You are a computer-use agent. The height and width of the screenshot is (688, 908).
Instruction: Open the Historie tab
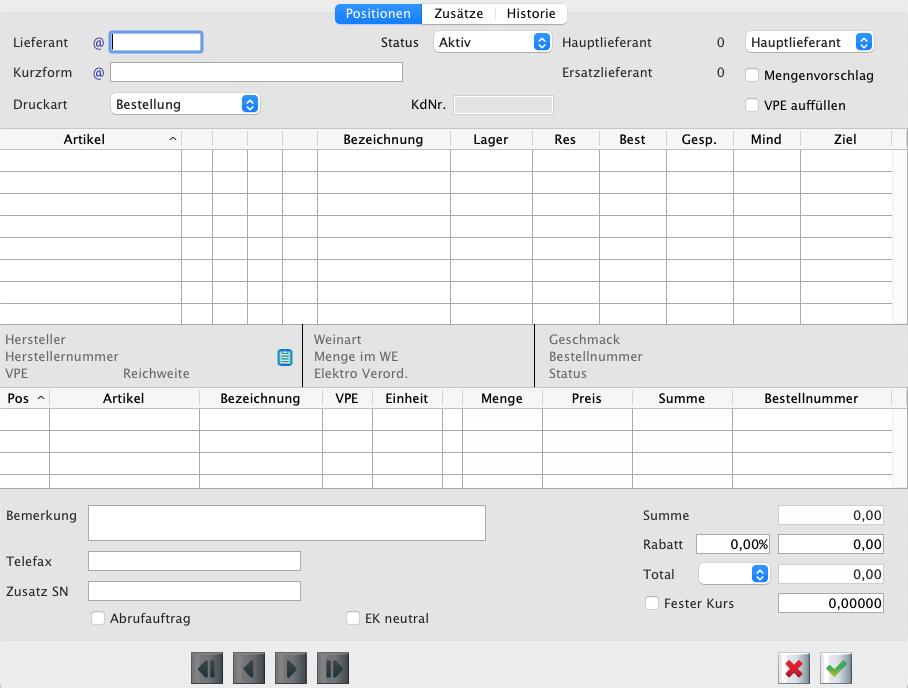click(531, 14)
